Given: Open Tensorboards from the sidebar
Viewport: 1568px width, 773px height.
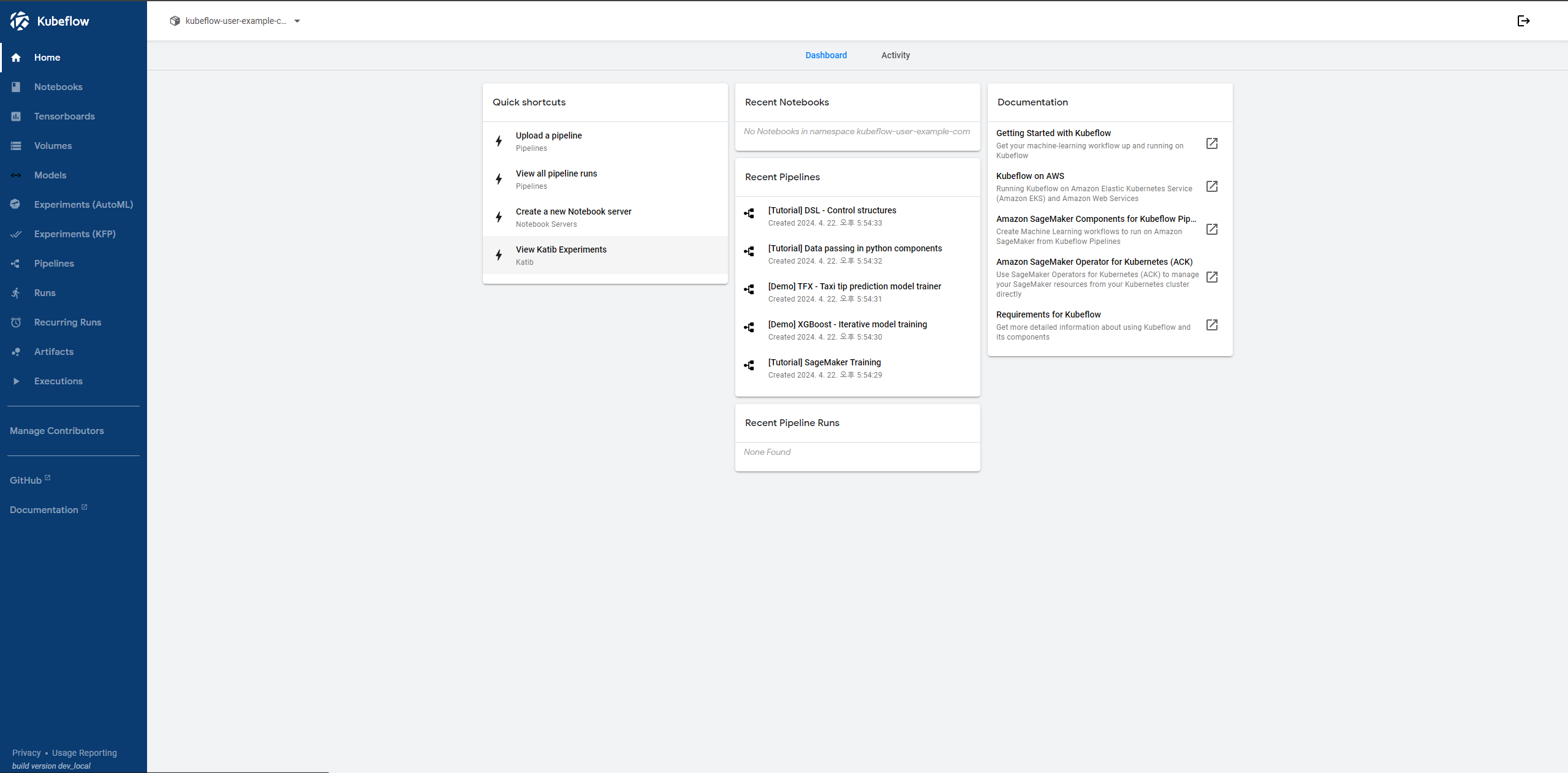Looking at the screenshot, I should point(64,116).
